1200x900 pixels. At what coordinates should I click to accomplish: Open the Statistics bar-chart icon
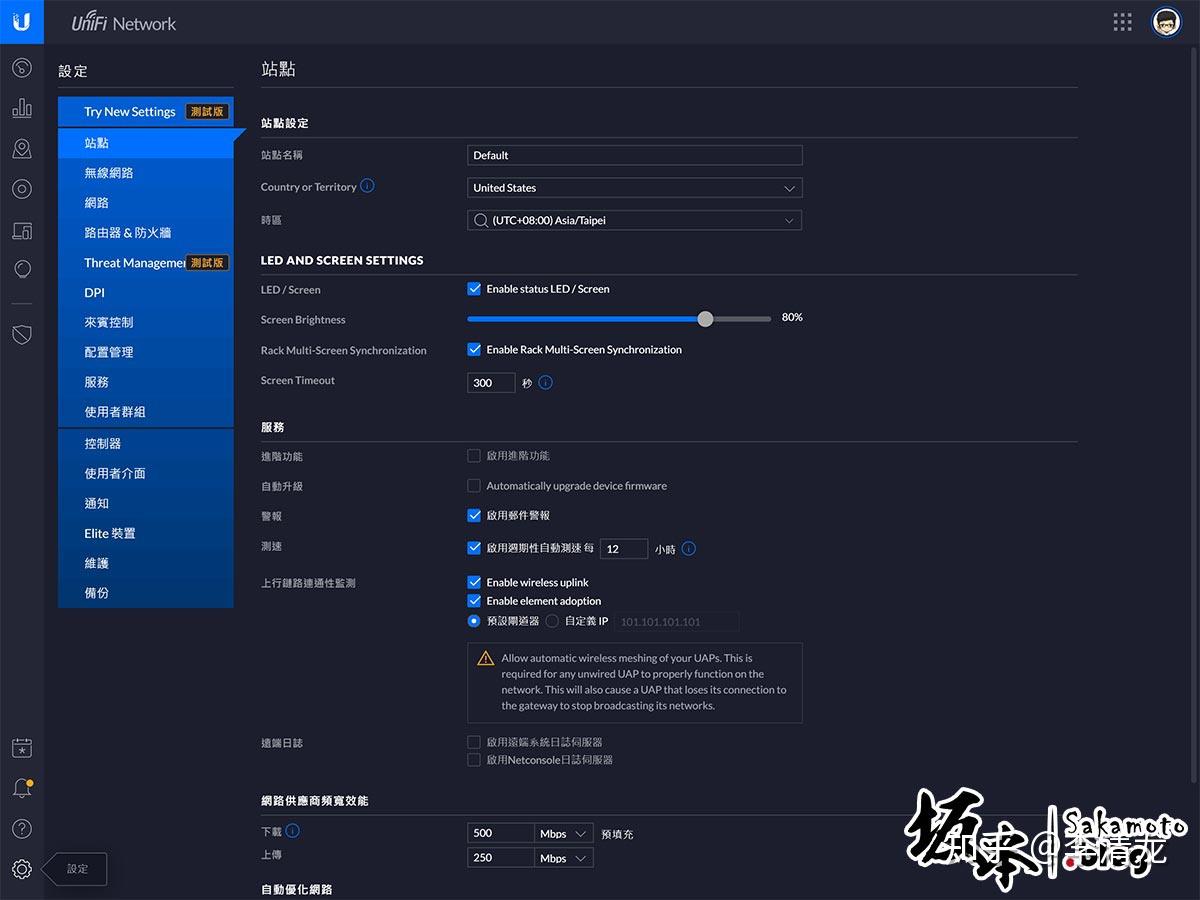pyautogui.click(x=22, y=107)
